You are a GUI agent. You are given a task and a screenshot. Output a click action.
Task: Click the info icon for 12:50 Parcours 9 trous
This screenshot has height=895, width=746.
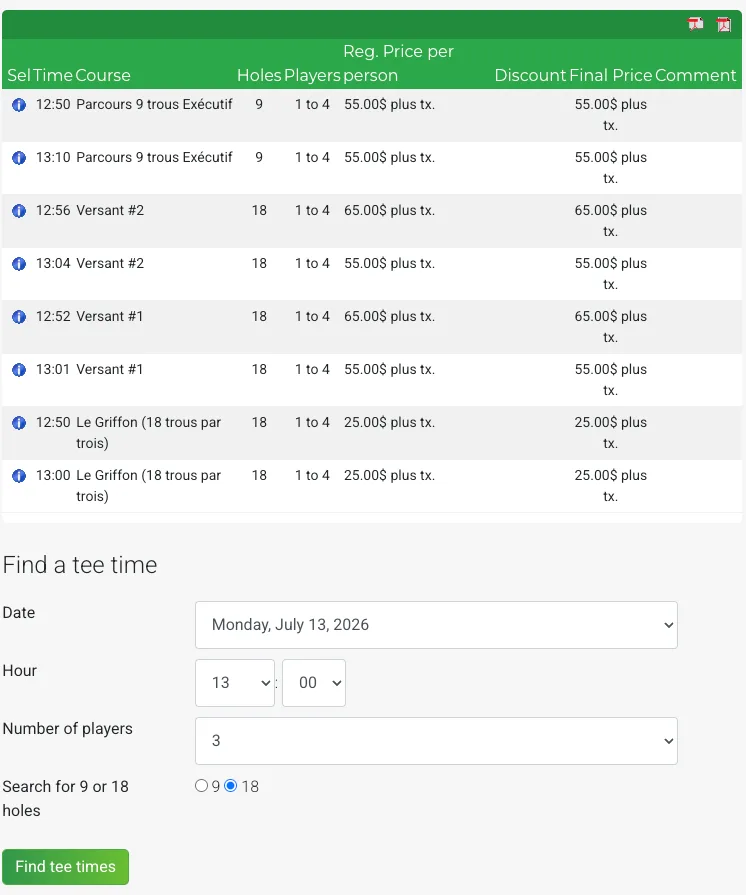(x=19, y=105)
